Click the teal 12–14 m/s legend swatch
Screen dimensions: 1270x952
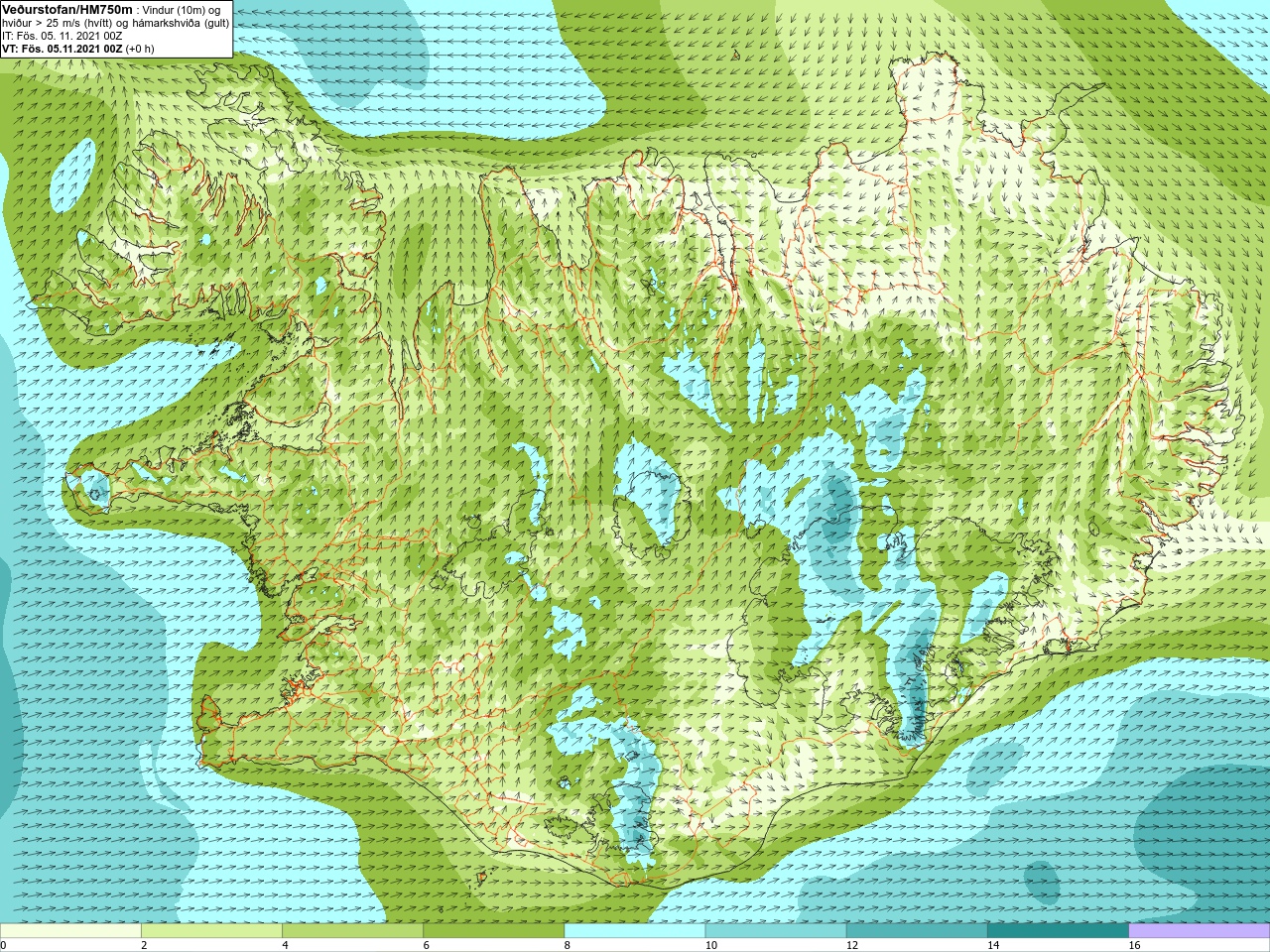click(917, 931)
